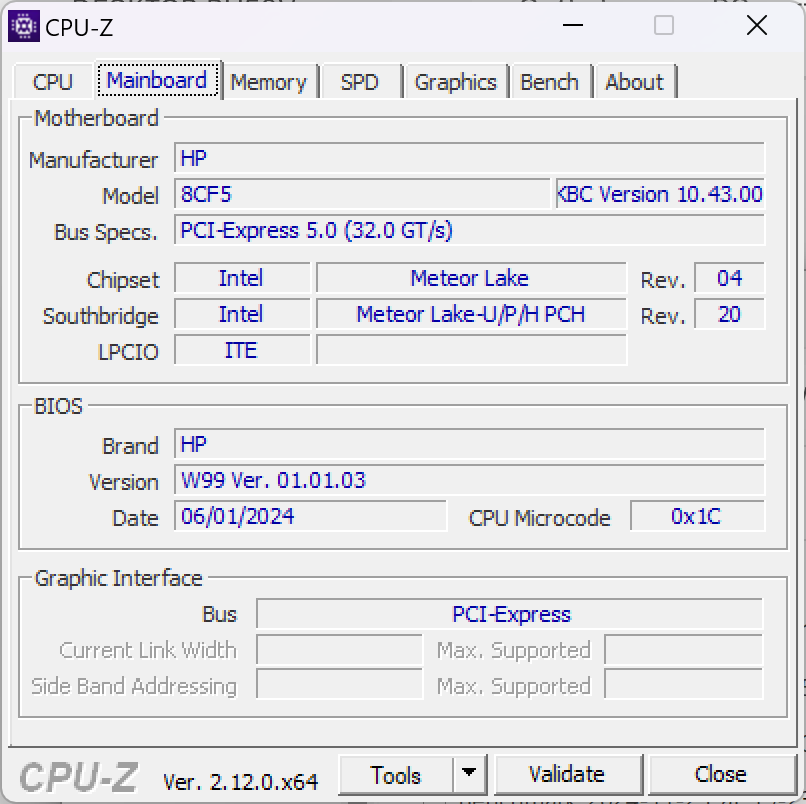Click the Model field showing 8CF5

362,194
